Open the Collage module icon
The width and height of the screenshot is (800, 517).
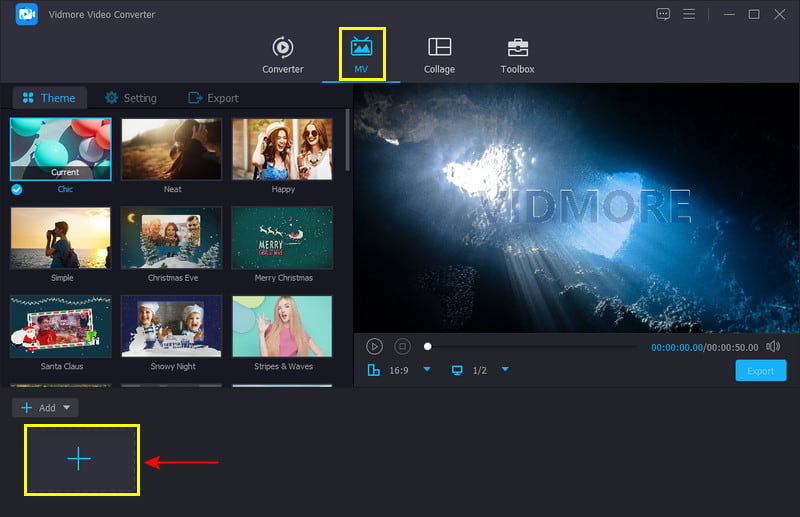(439, 48)
